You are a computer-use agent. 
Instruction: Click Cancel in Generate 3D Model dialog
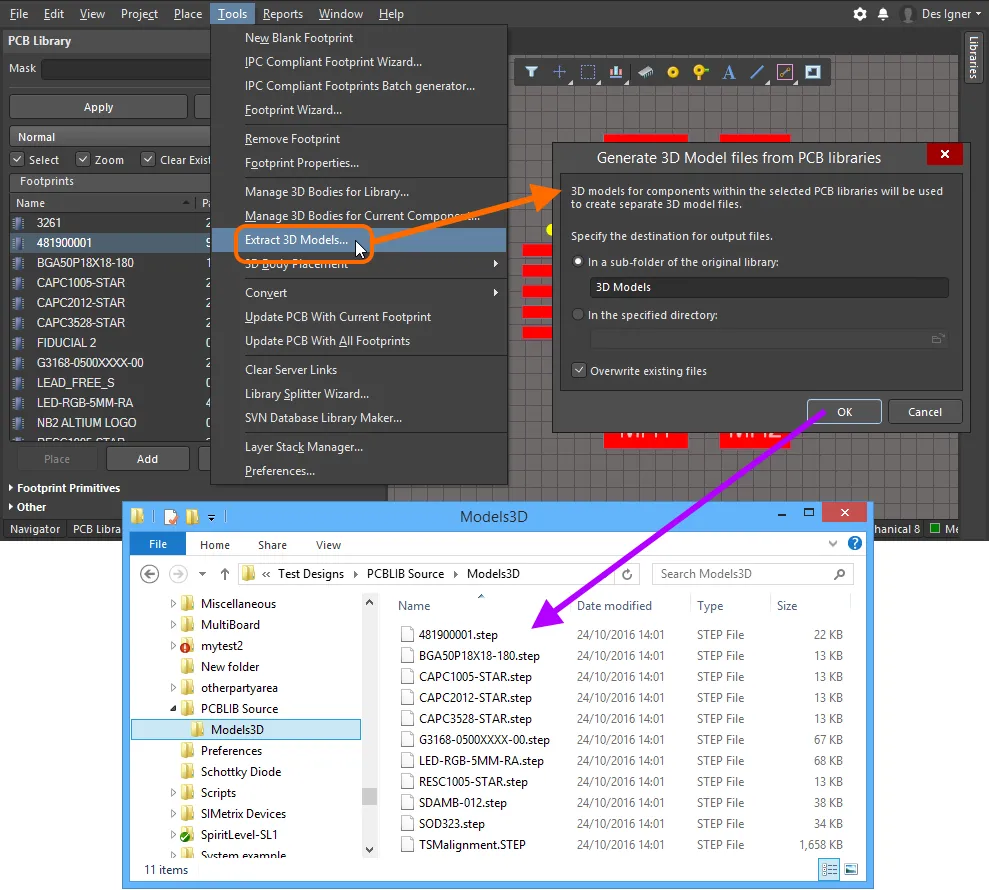pyautogui.click(x=925, y=411)
